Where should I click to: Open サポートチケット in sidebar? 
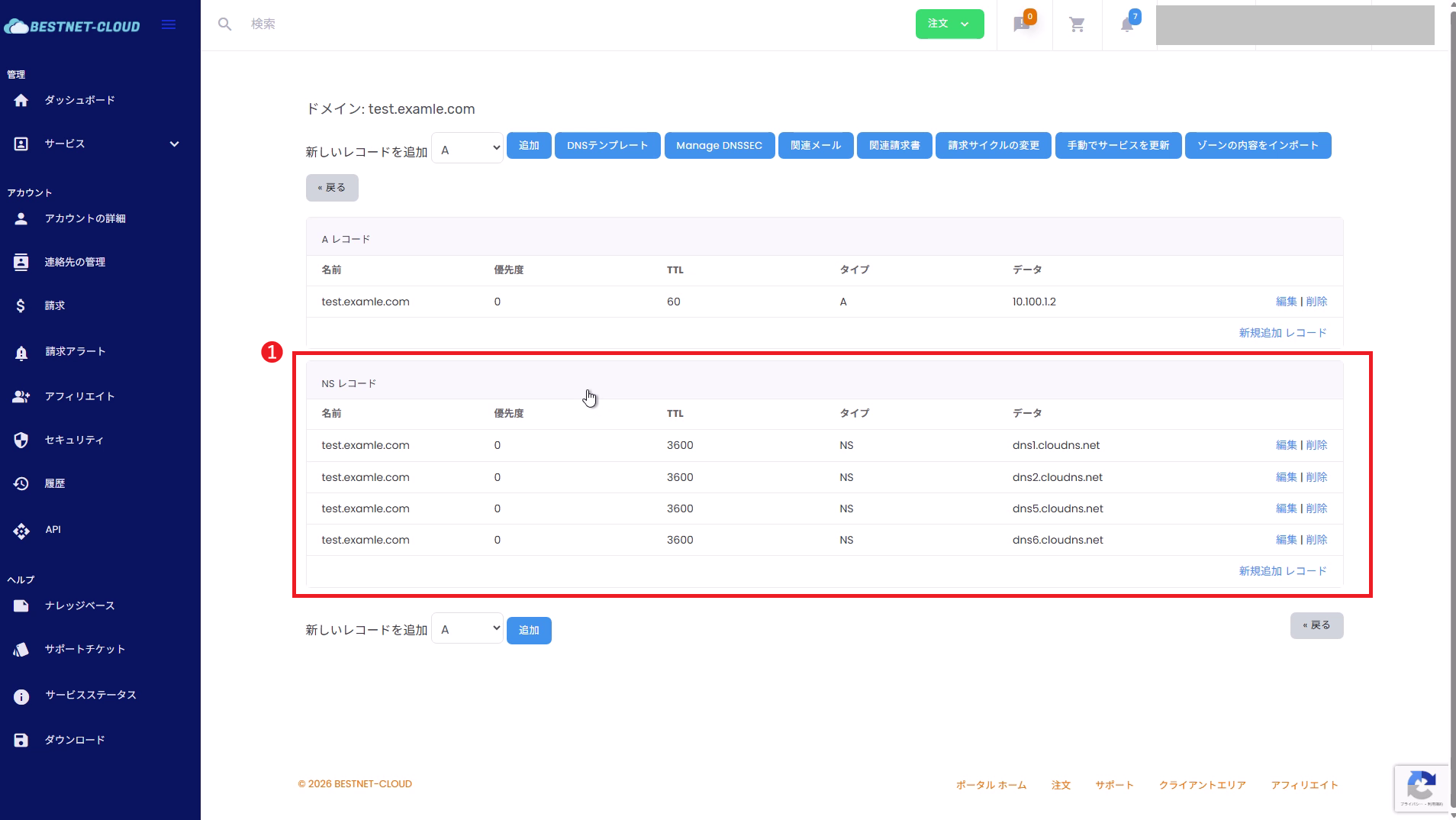[85, 650]
